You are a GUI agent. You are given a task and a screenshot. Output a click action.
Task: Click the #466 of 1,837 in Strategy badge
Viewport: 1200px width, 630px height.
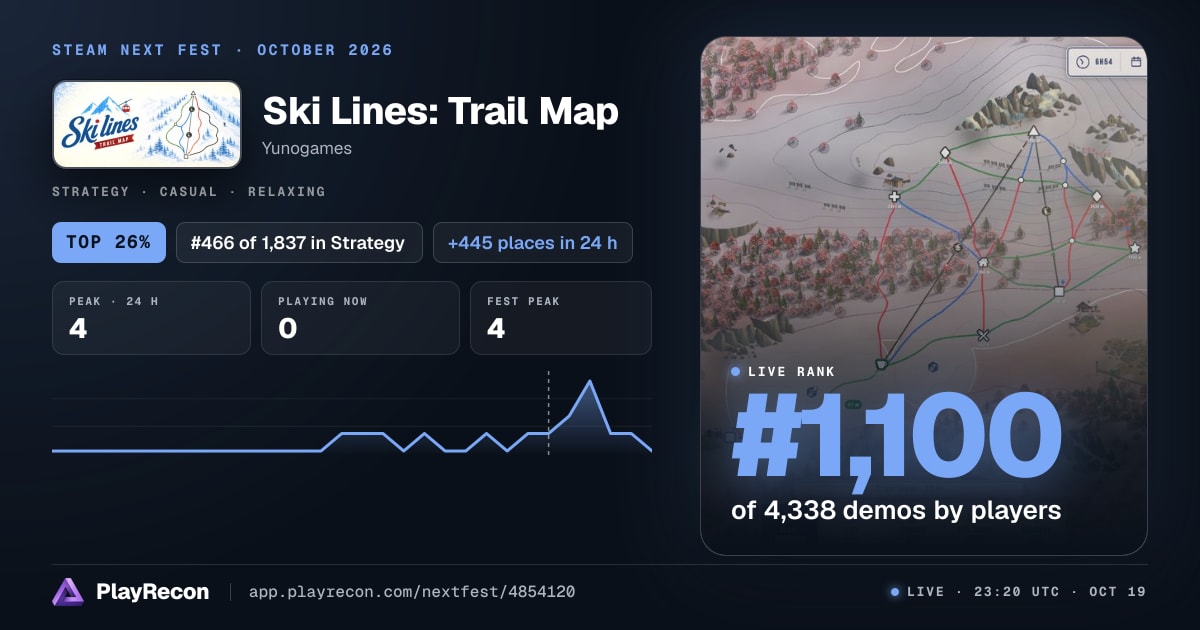click(299, 242)
